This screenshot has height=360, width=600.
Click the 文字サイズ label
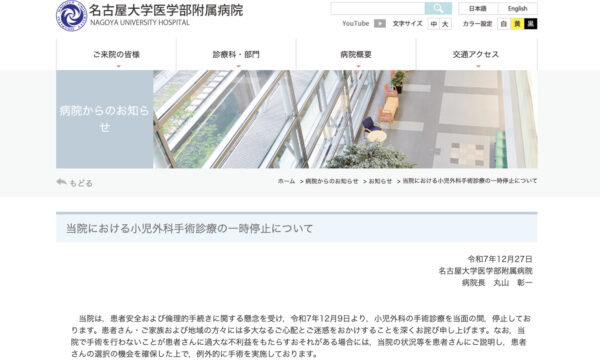(408, 24)
